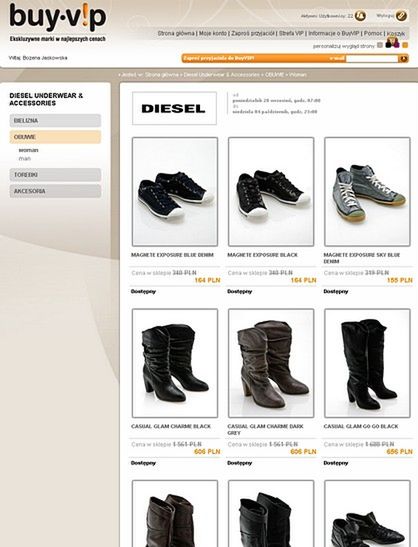Viewport: 418px width, 547px height.
Task: Open bottom-row brown boots product image
Action: pos(175,514)
